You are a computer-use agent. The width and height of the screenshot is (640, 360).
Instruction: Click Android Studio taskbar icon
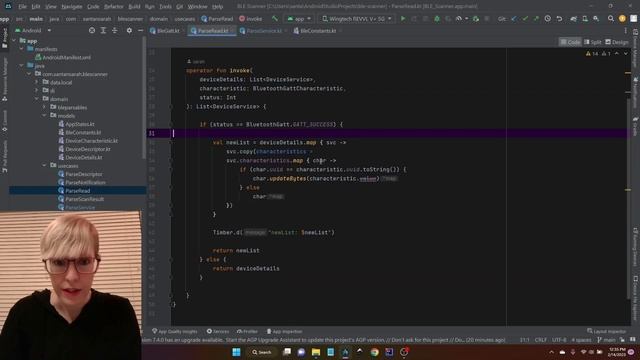[345, 352]
